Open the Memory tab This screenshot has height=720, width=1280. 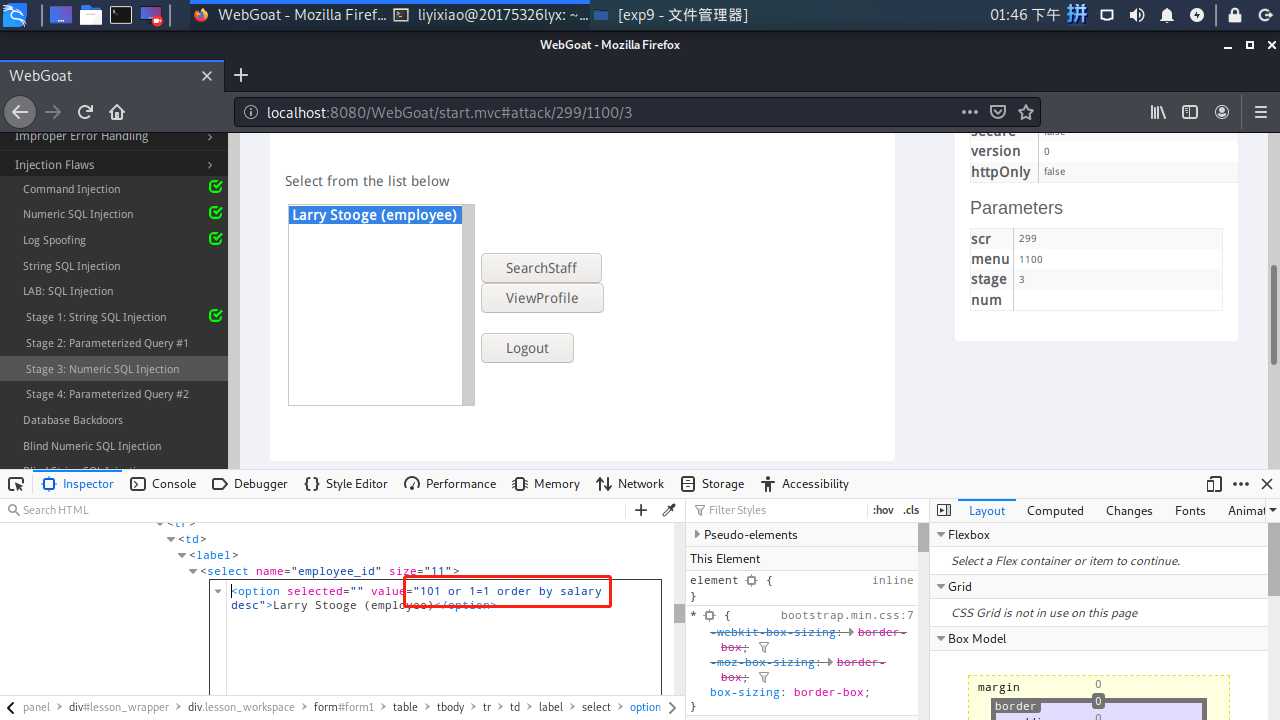coord(546,484)
